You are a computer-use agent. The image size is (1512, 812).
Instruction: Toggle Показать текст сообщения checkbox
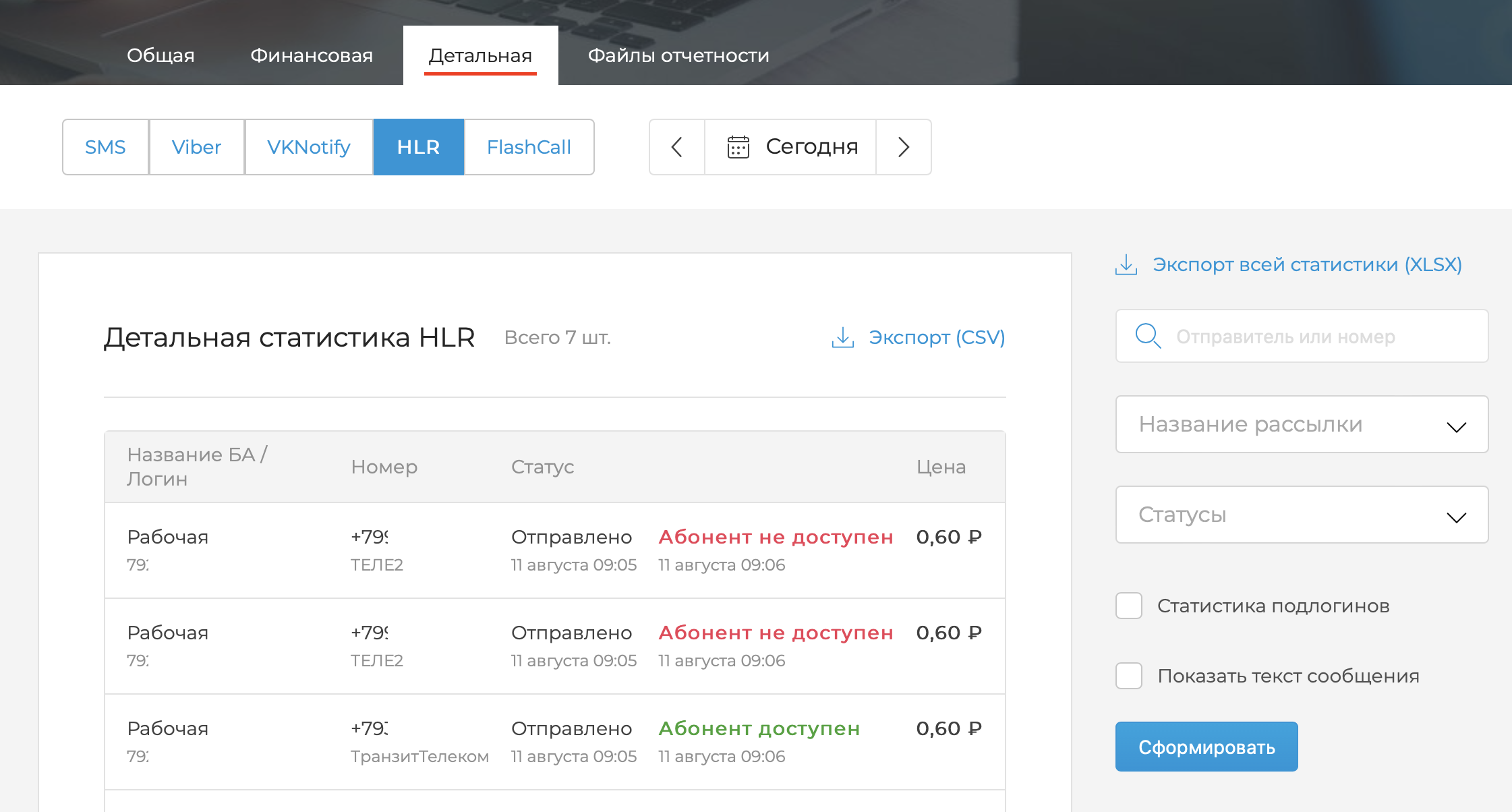[x=1129, y=676]
